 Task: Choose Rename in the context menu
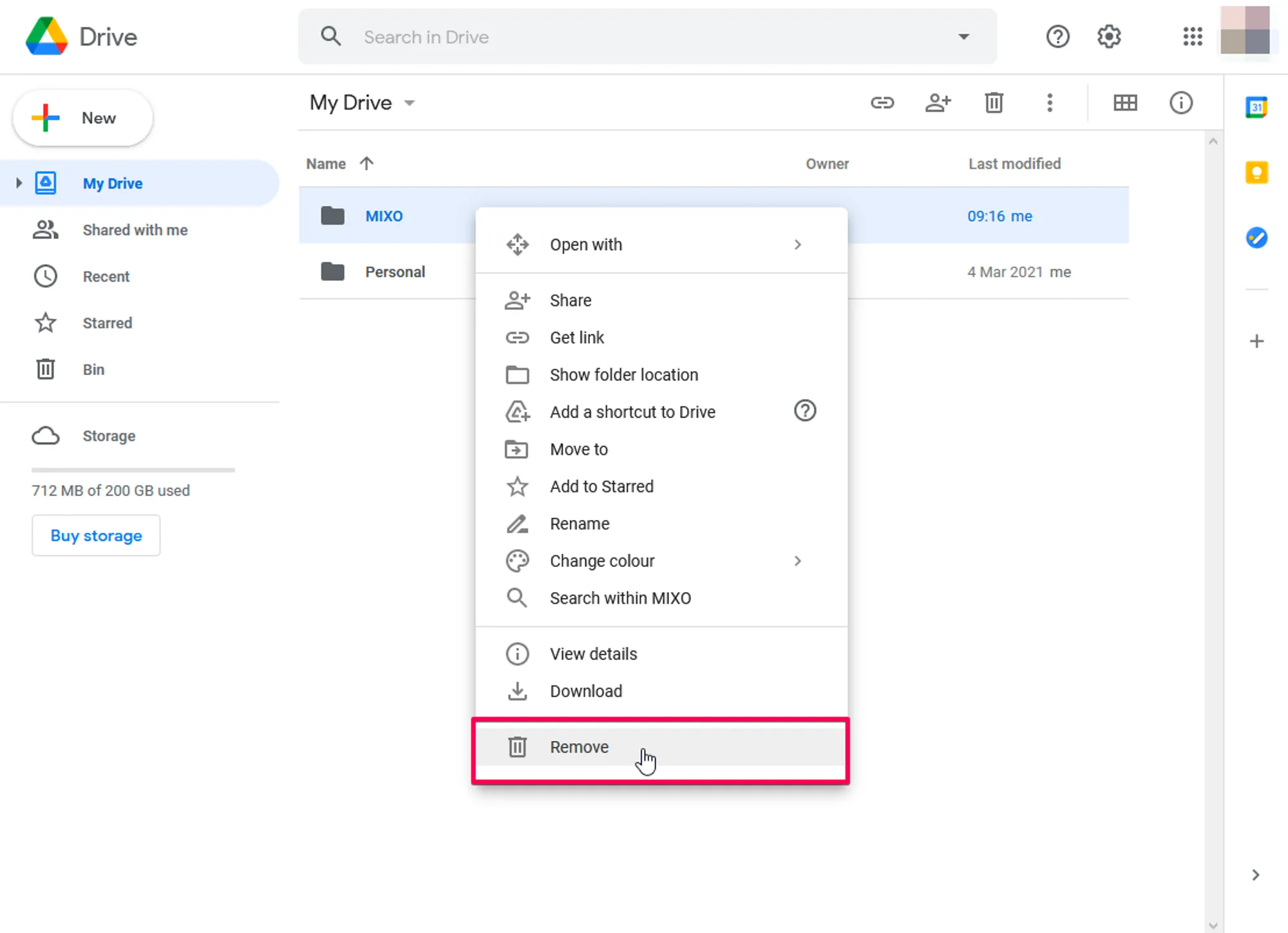579,524
